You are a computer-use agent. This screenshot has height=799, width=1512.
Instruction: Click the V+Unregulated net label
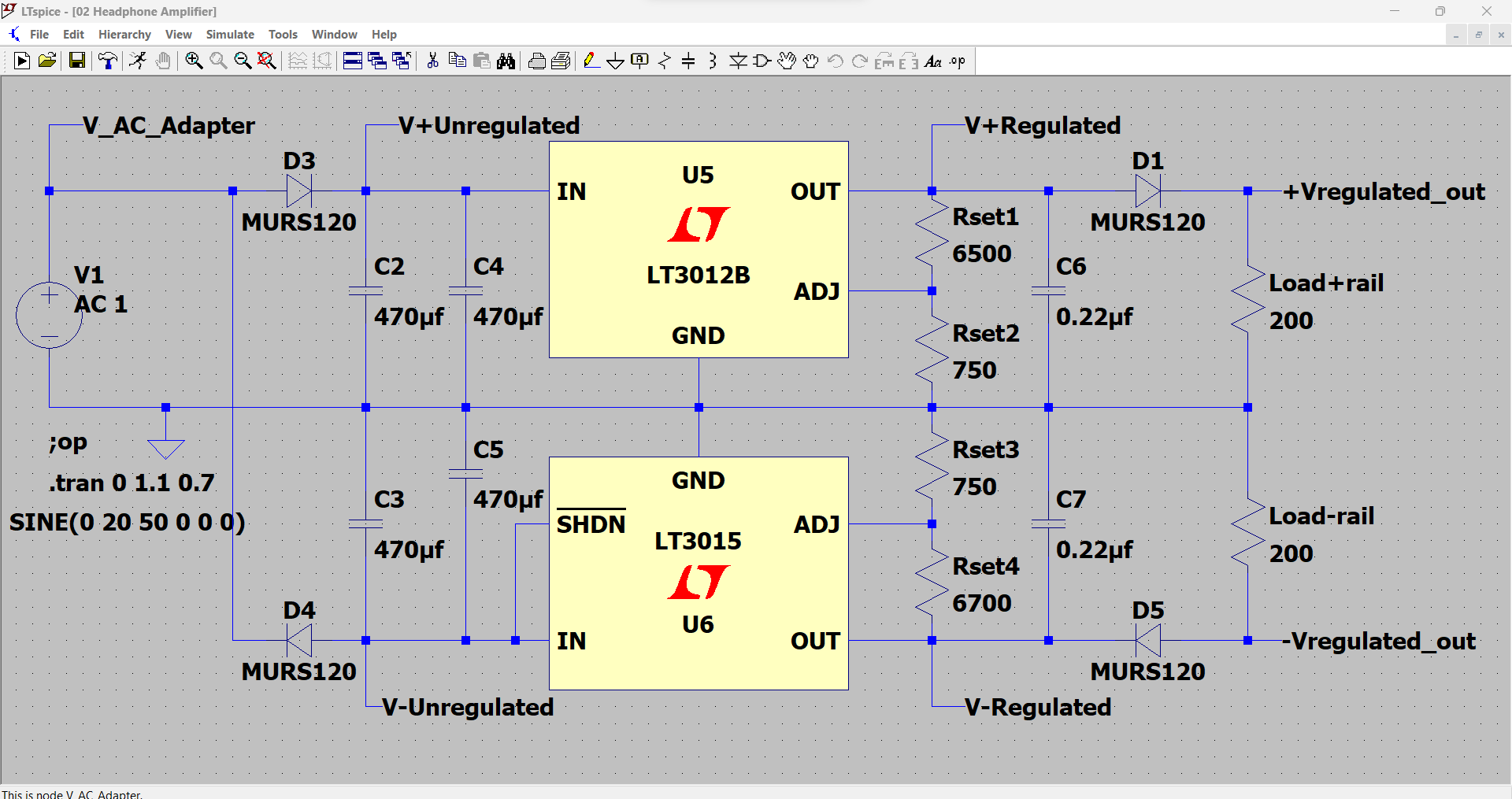pos(489,125)
